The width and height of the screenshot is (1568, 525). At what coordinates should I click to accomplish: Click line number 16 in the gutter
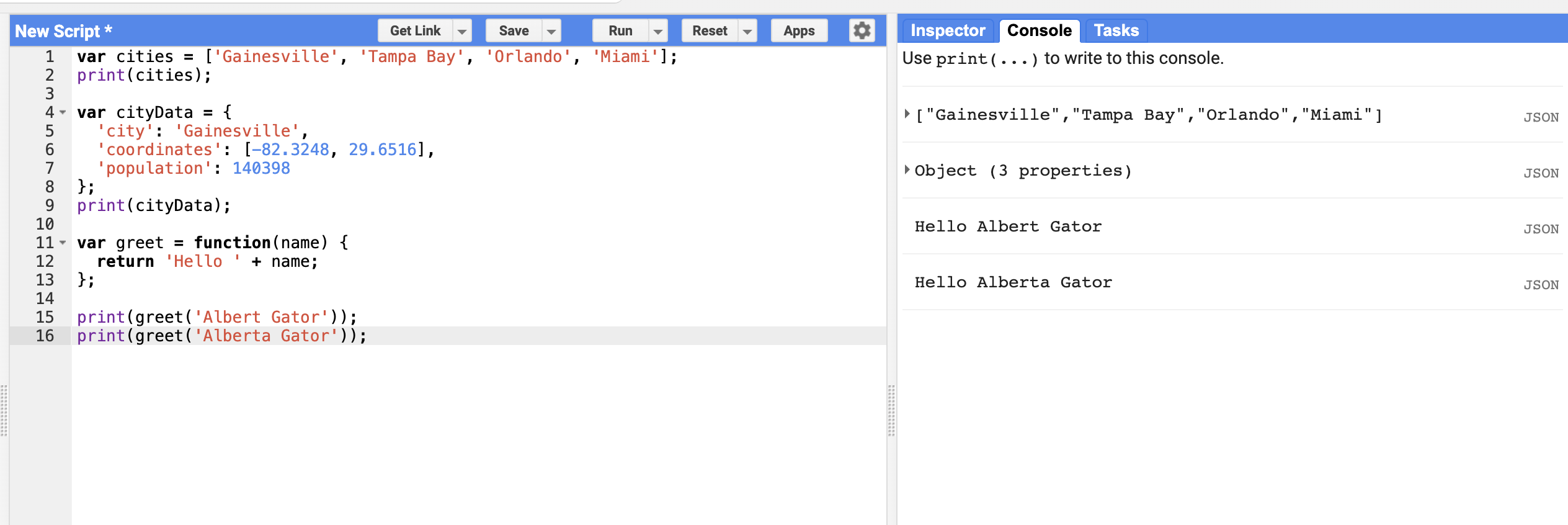[45, 336]
